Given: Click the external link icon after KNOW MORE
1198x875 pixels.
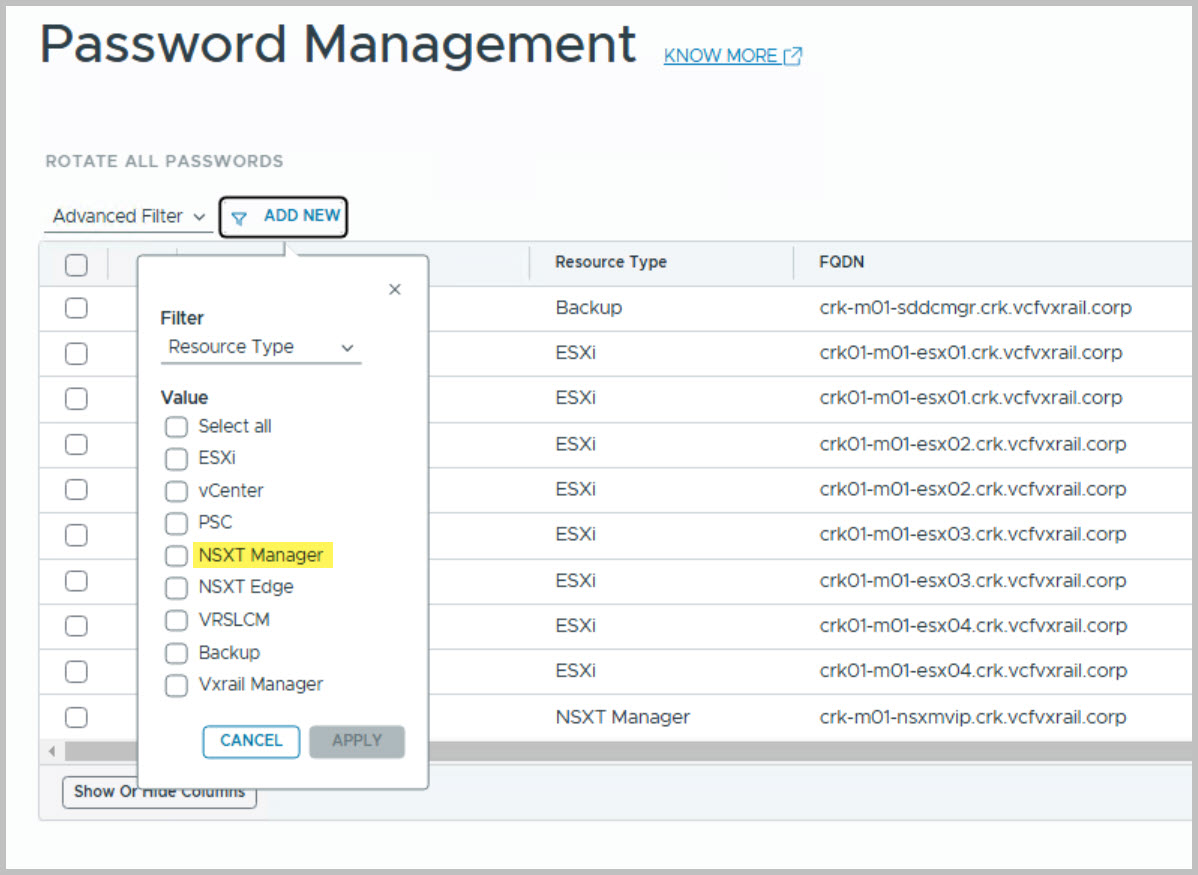Looking at the screenshot, I should [793, 56].
